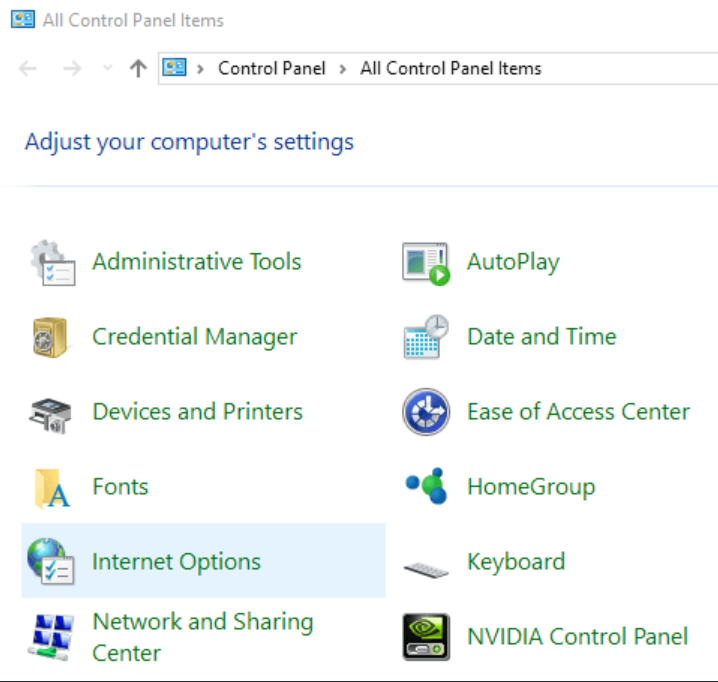This screenshot has height=682, width=718.
Task: Go back using the Back arrow
Action: pos(28,69)
